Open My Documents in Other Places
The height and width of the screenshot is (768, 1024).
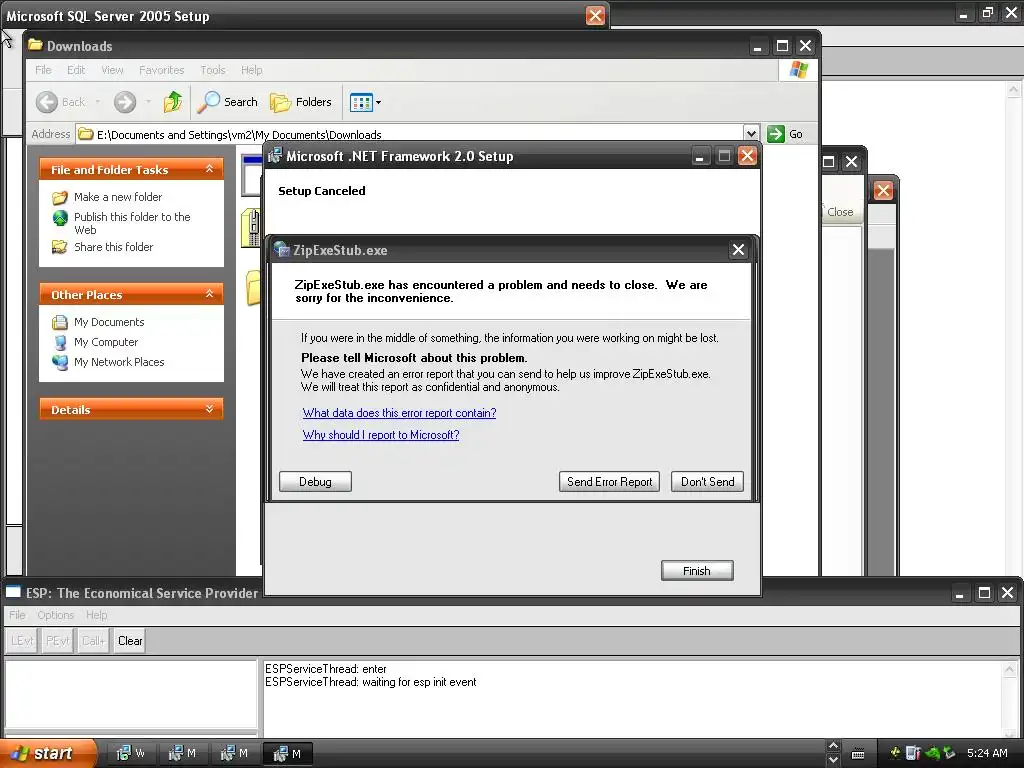pos(109,322)
